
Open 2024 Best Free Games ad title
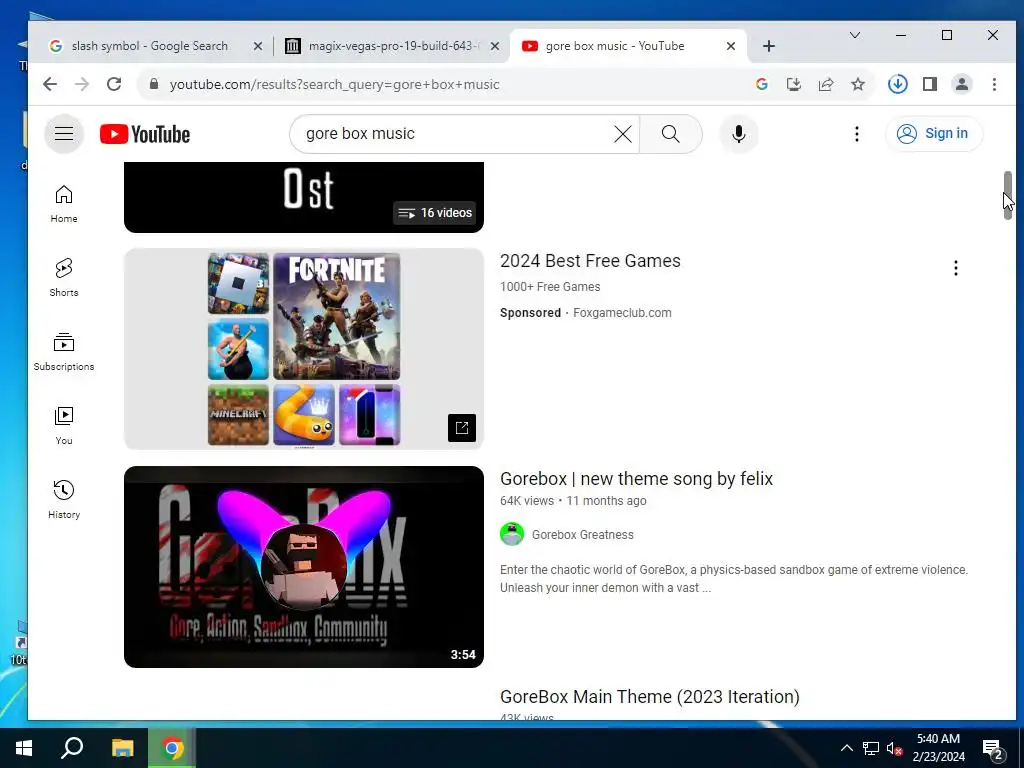point(590,261)
